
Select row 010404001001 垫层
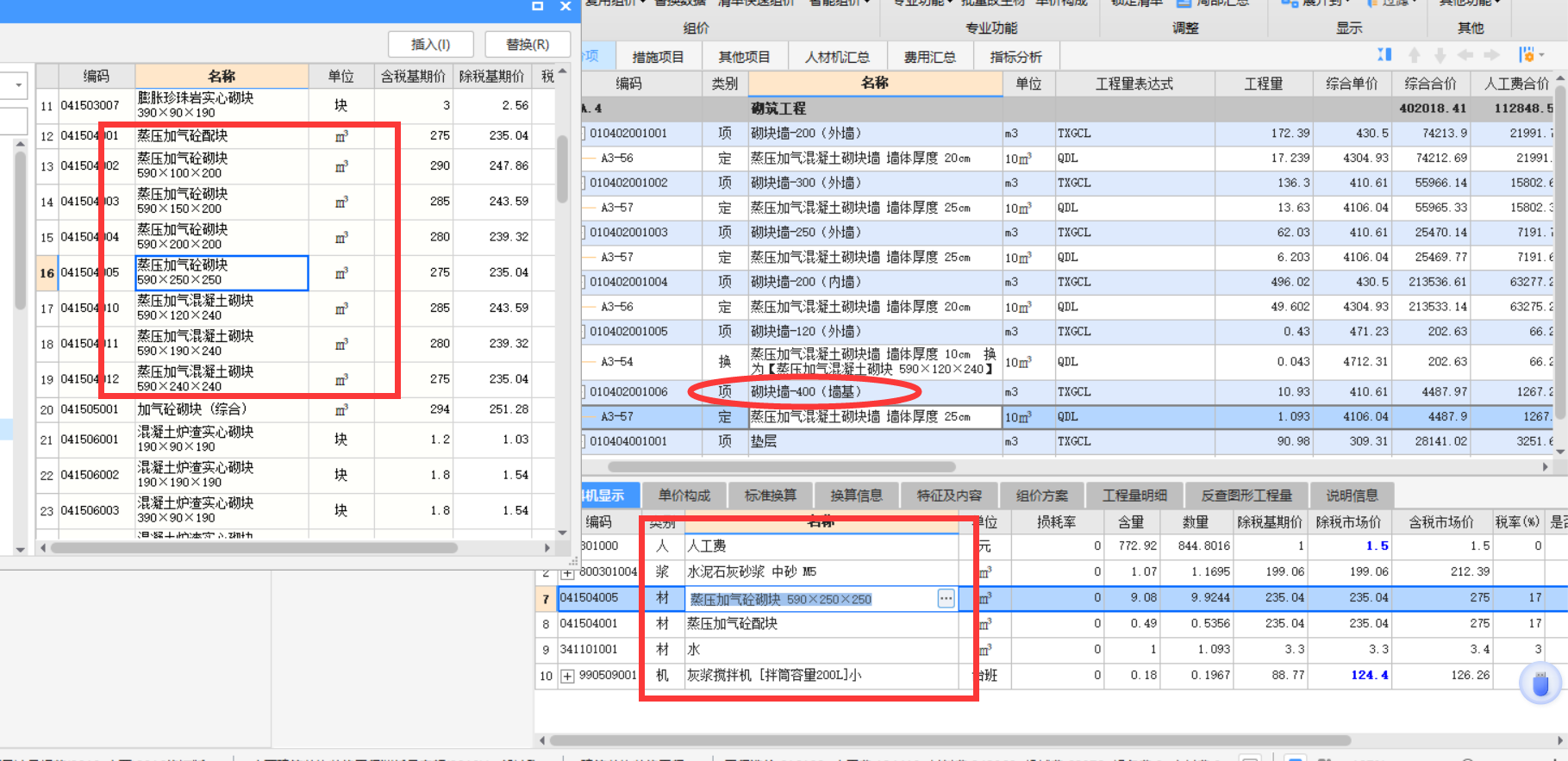point(1069,441)
